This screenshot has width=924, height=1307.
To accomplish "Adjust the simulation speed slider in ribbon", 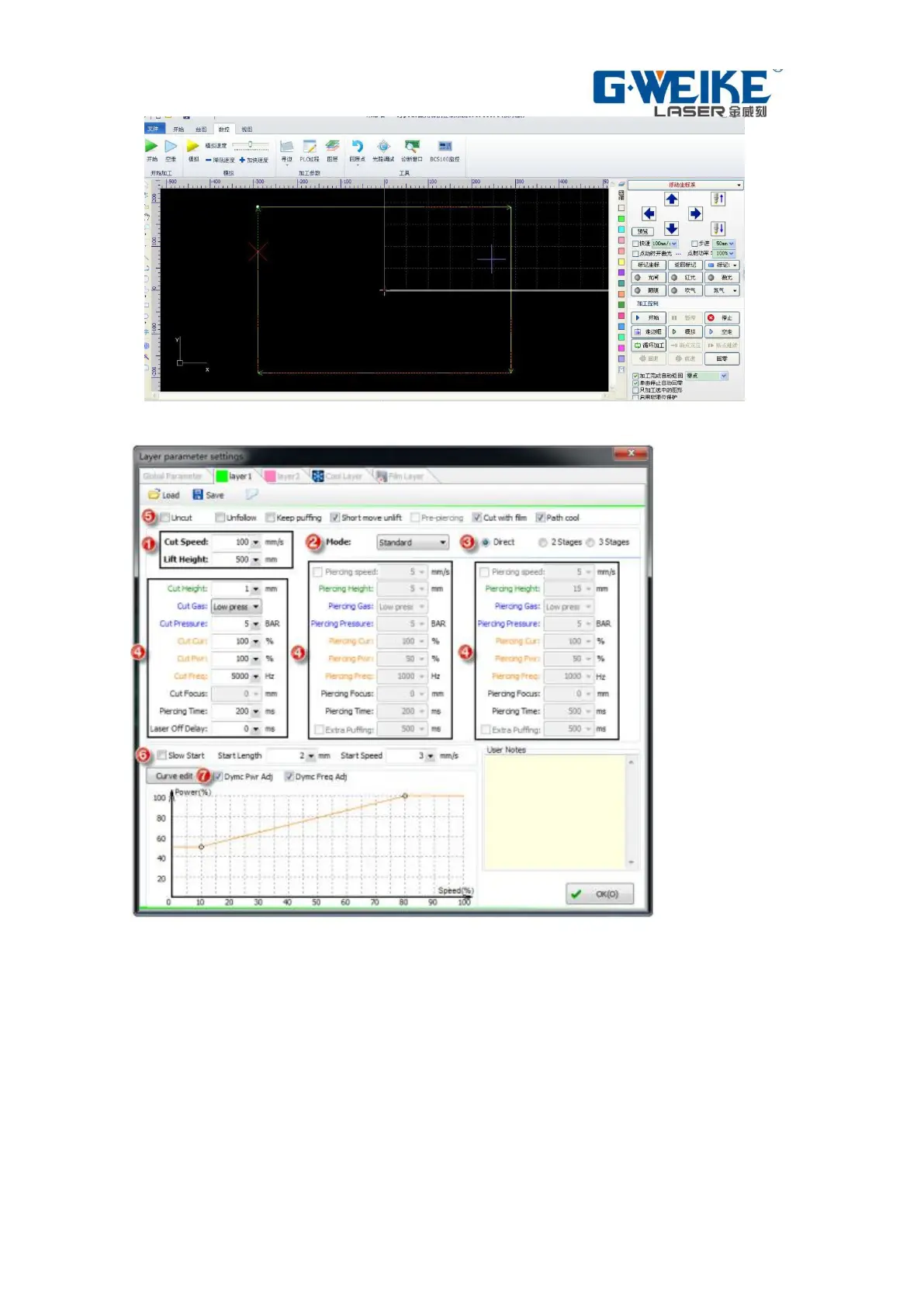I will tap(250, 145).
